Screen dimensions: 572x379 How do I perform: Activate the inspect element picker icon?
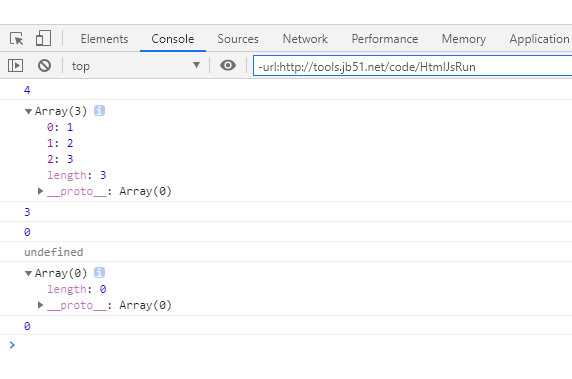tap(16, 38)
